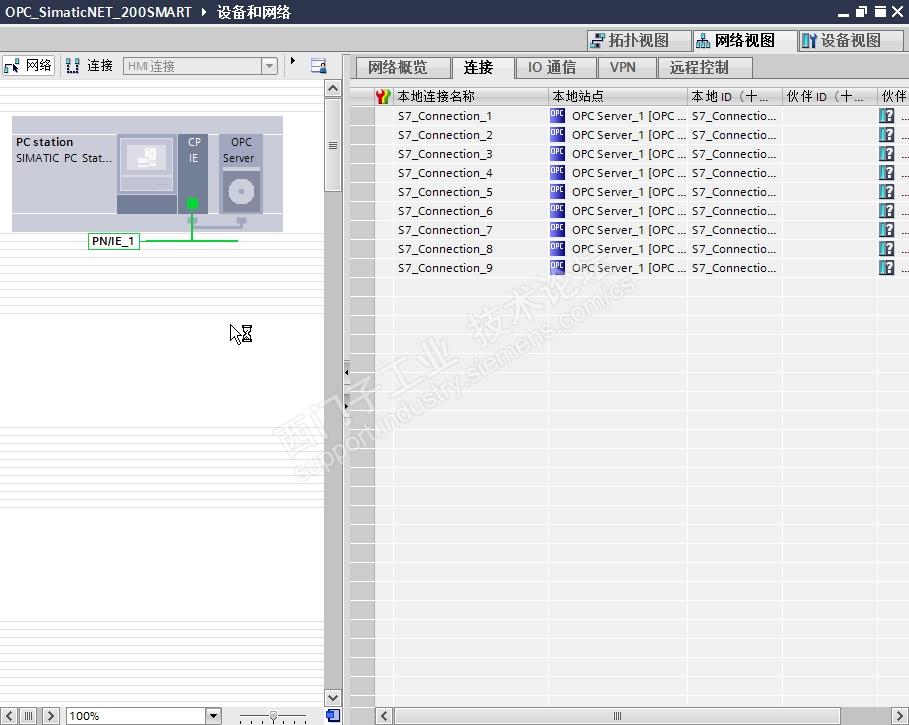This screenshot has height=725, width=909.
Task: Click unknown partner icon in S7_Connection_2 row
Action: [x=886, y=134]
